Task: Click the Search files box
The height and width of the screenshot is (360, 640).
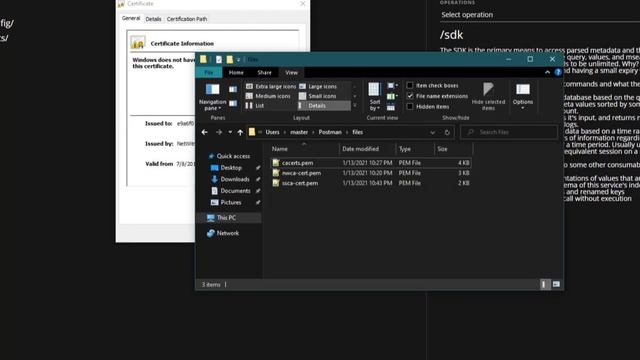Action: click(509, 132)
